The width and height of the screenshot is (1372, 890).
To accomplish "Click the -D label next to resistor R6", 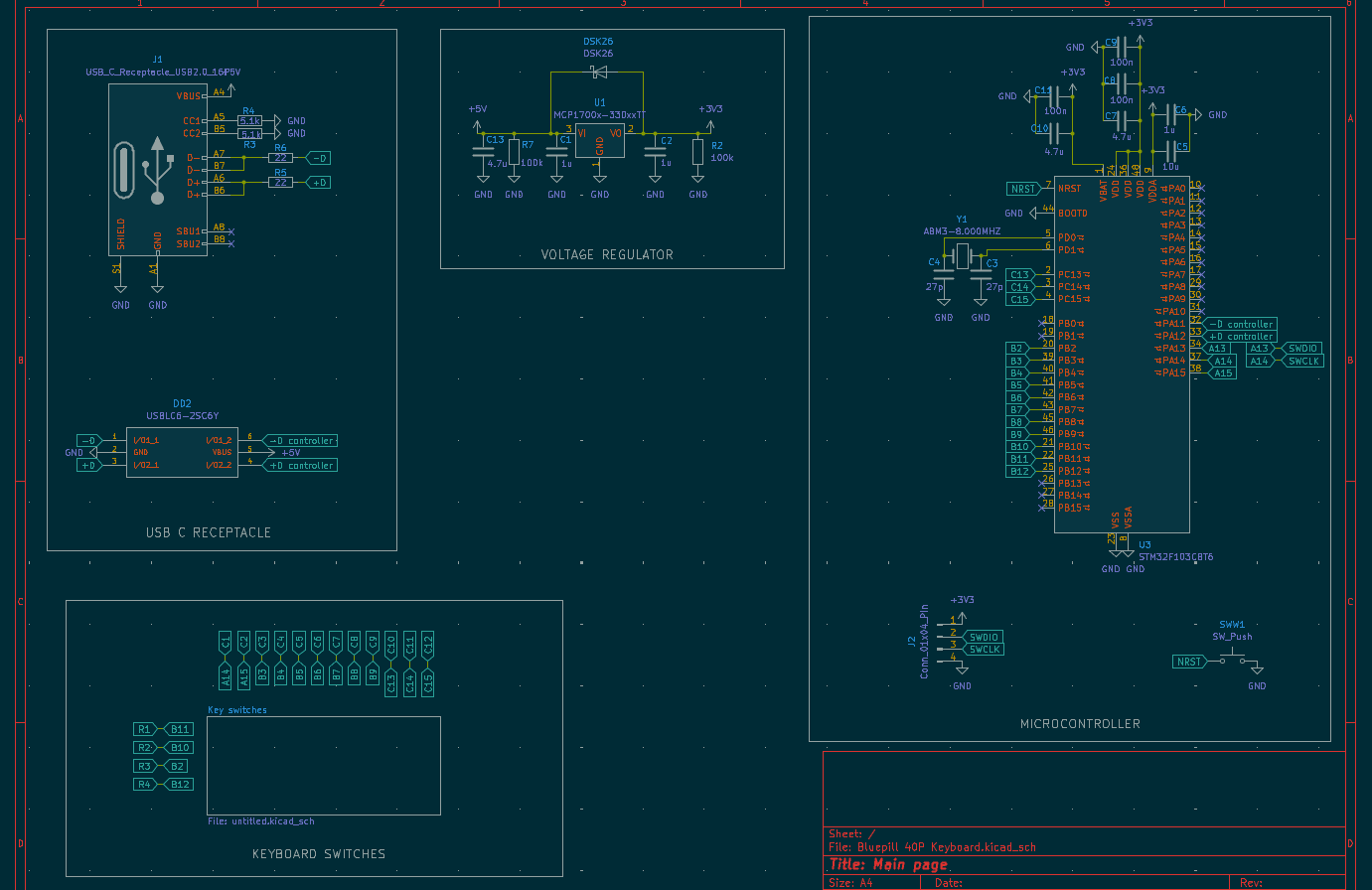I will pyautogui.click(x=319, y=158).
